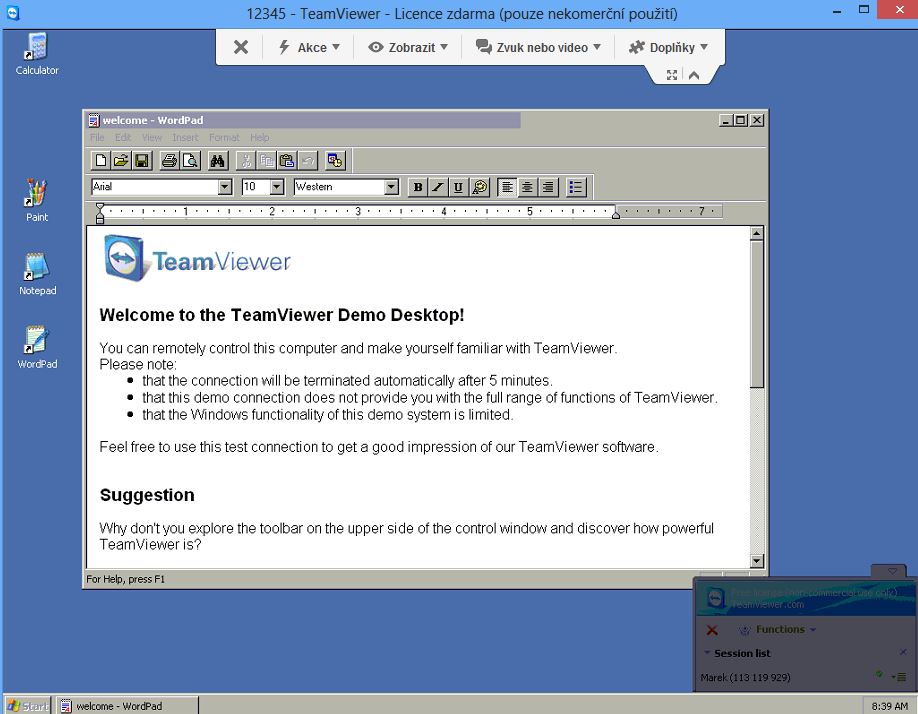
Task: Click the WordPad vertical scrollbar thumb
Action: 756,314
